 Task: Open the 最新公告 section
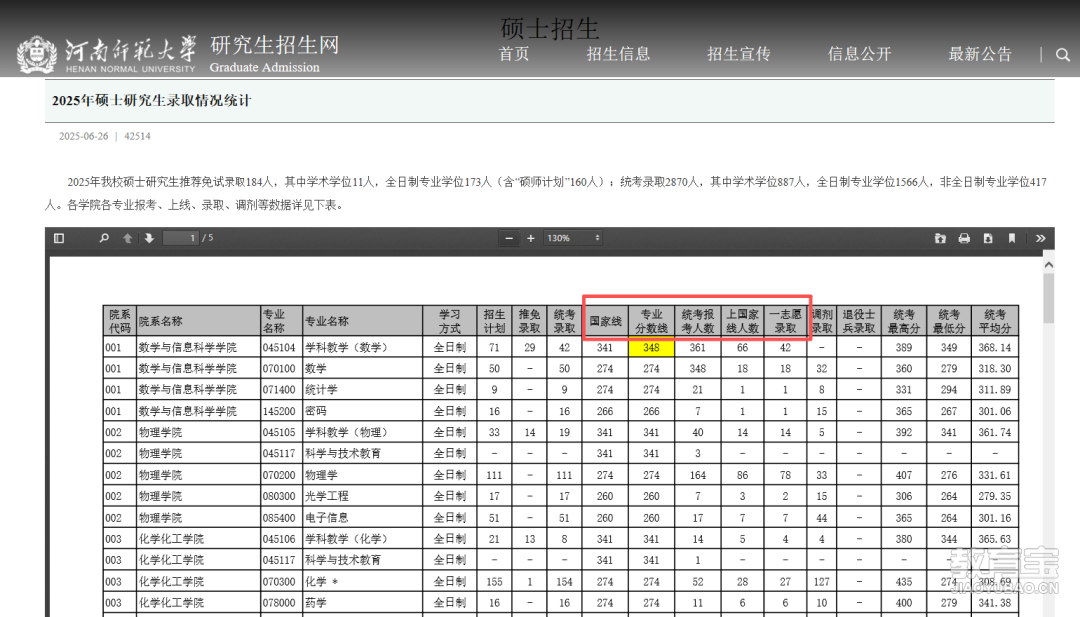pos(980,55)
